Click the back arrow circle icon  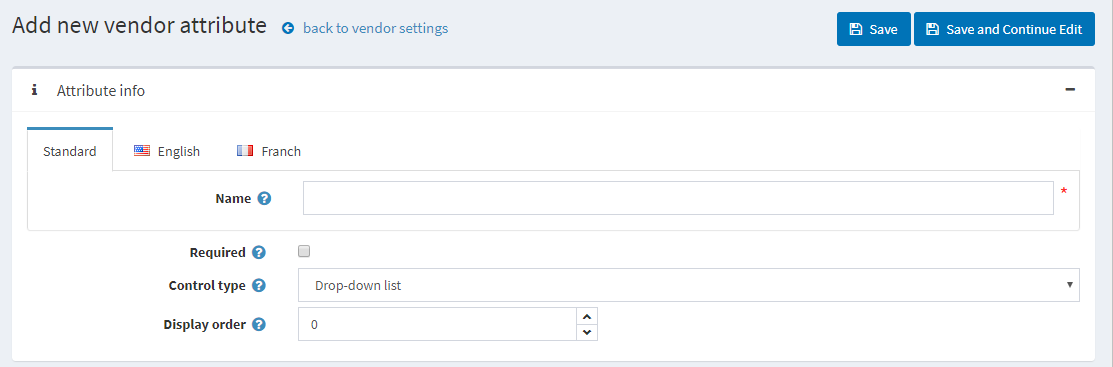pyautogui.click(x=287, y=28)
